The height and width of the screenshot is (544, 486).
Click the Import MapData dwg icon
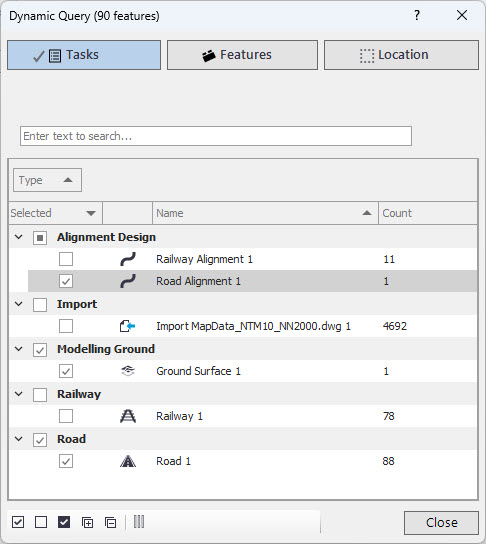127,326
